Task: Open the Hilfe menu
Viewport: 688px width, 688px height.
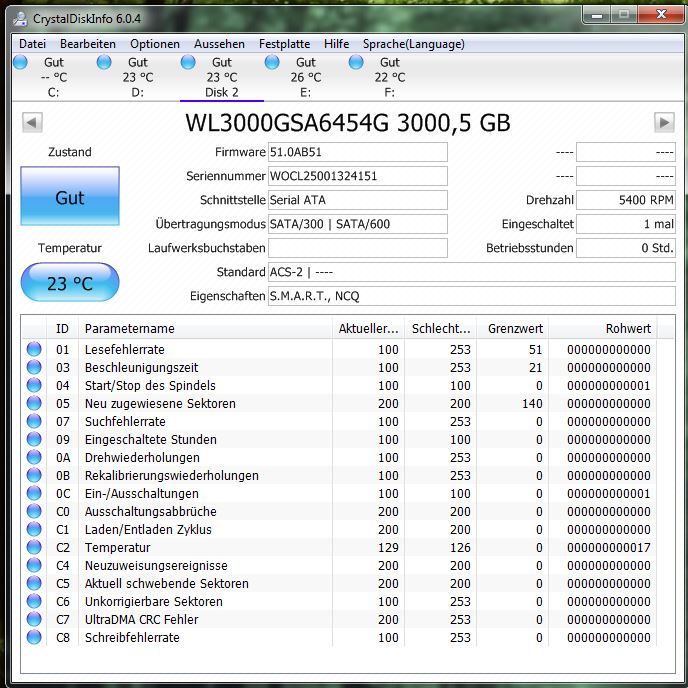Action: 337,44
